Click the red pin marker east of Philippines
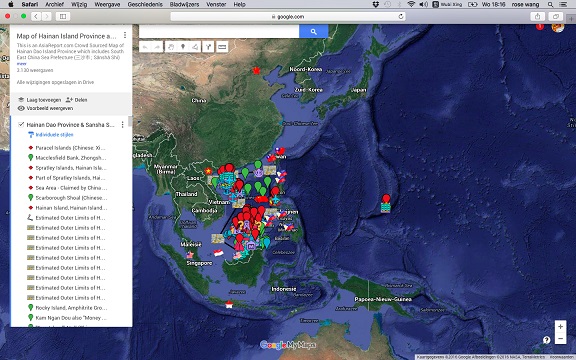Viewport: 576px width, 360px height. pos(386,199)
